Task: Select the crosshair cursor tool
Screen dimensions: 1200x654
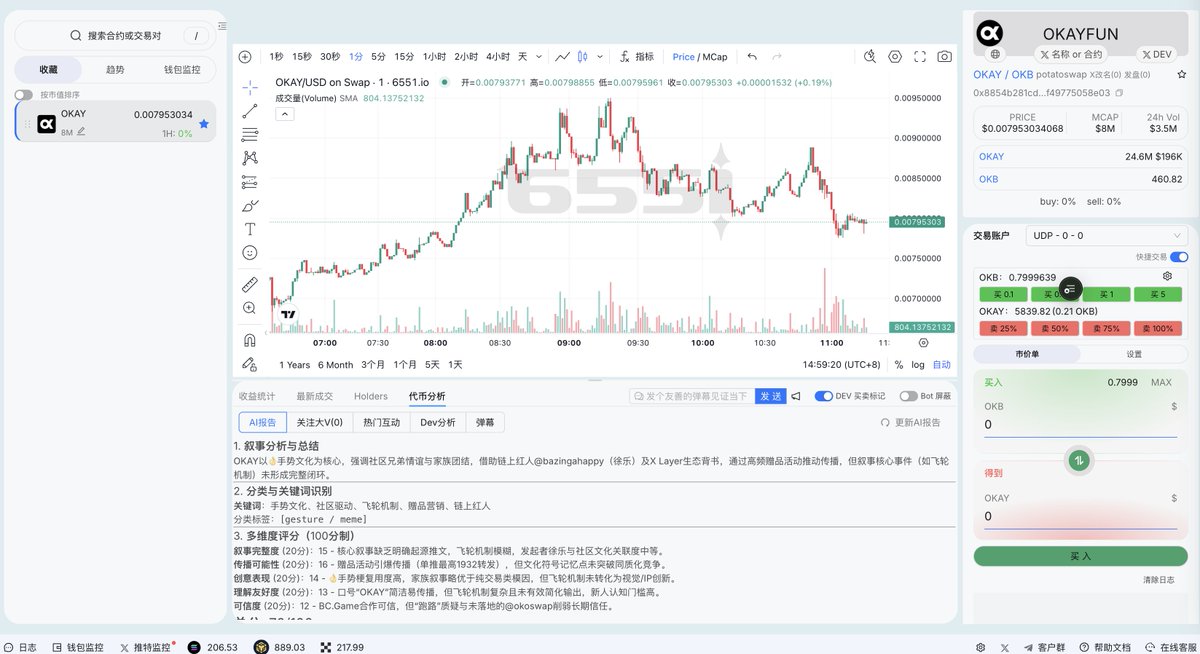Action: [x=250, y=87]
